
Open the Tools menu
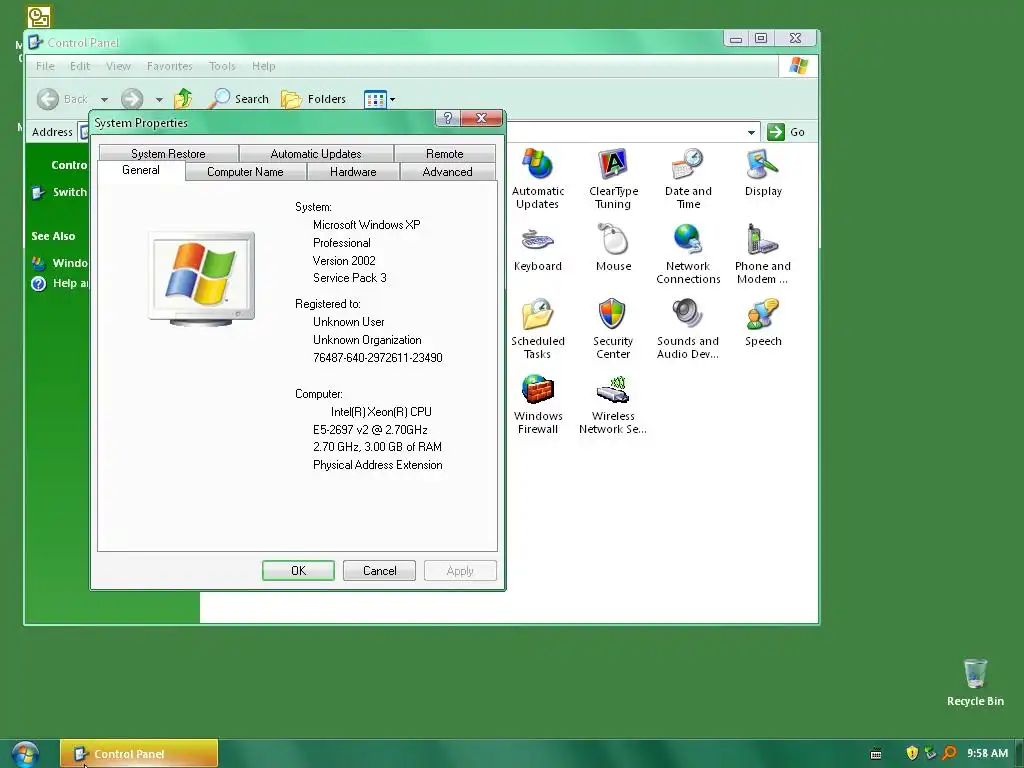click(222, 66)
